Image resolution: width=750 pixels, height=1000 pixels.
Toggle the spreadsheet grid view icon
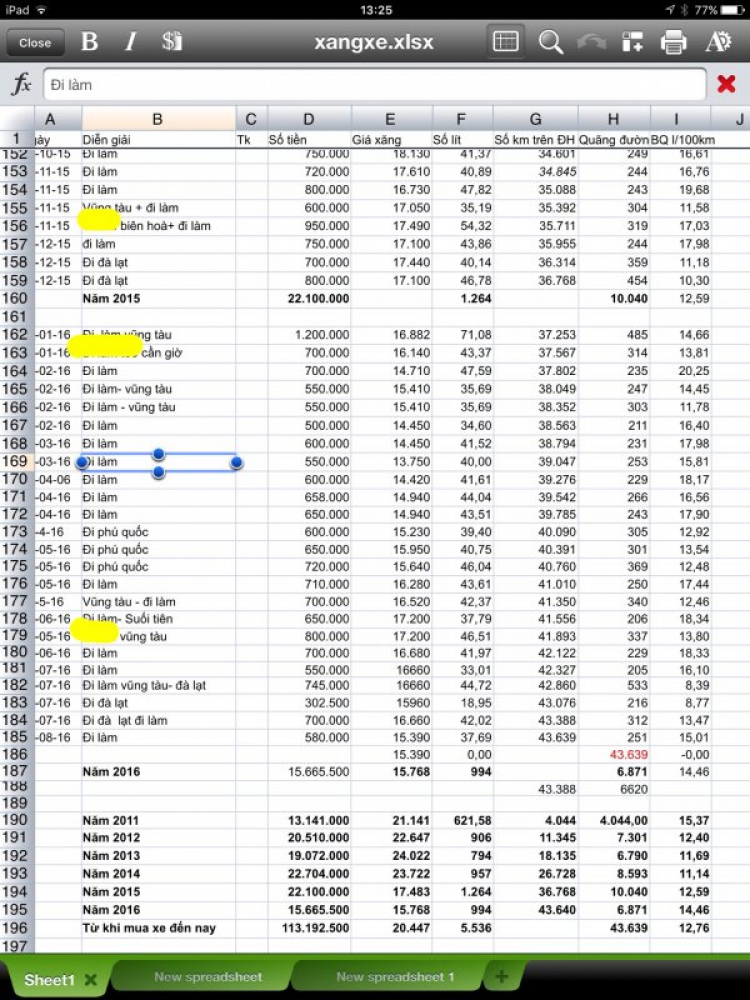(x=505, y=42)
